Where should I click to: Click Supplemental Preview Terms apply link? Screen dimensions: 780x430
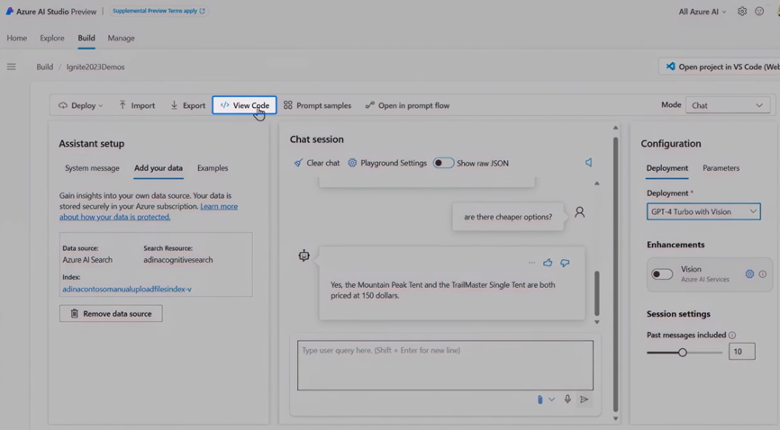158,11
